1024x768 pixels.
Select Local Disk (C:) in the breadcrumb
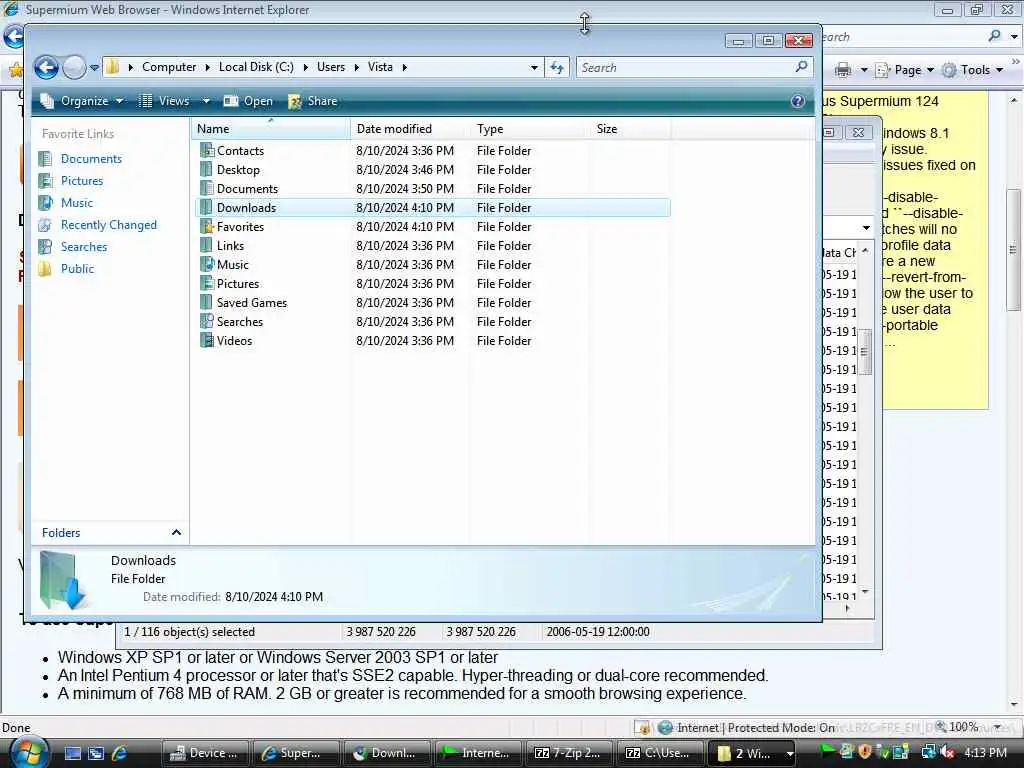point(256,67)
